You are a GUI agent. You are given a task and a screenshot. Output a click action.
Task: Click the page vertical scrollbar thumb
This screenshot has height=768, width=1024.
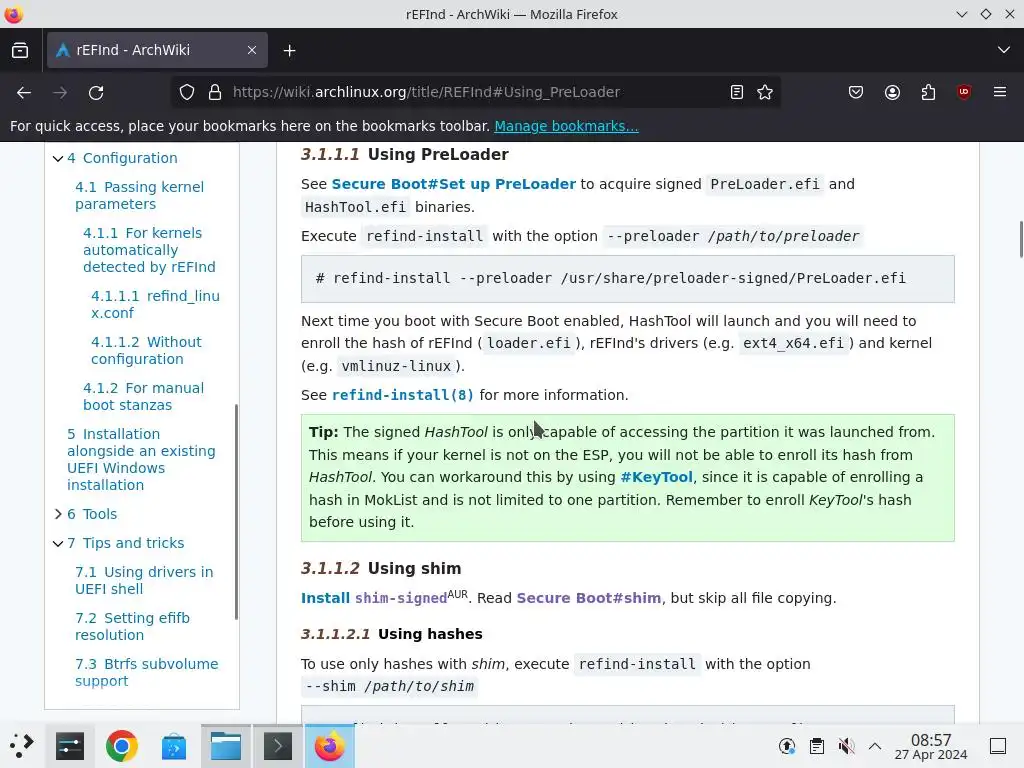pos(1021,240)
